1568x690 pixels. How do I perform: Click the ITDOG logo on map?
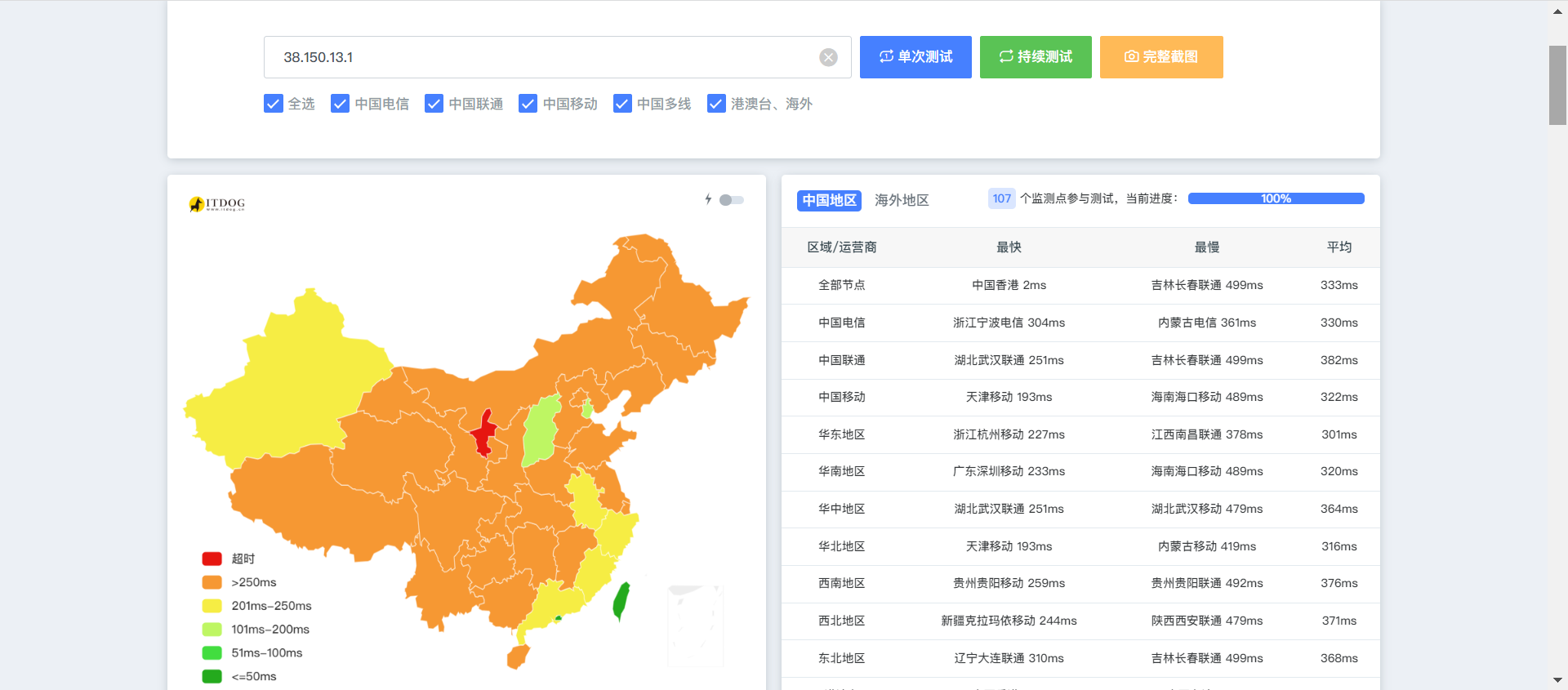217,203
